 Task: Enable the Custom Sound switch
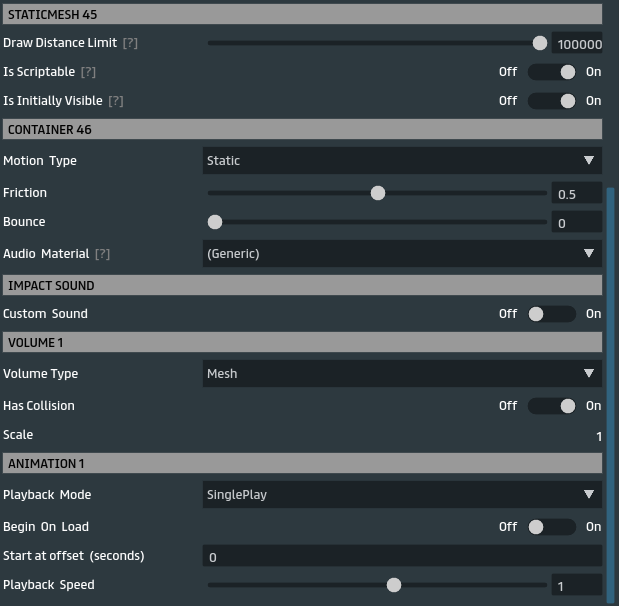[x=552, y=314]
